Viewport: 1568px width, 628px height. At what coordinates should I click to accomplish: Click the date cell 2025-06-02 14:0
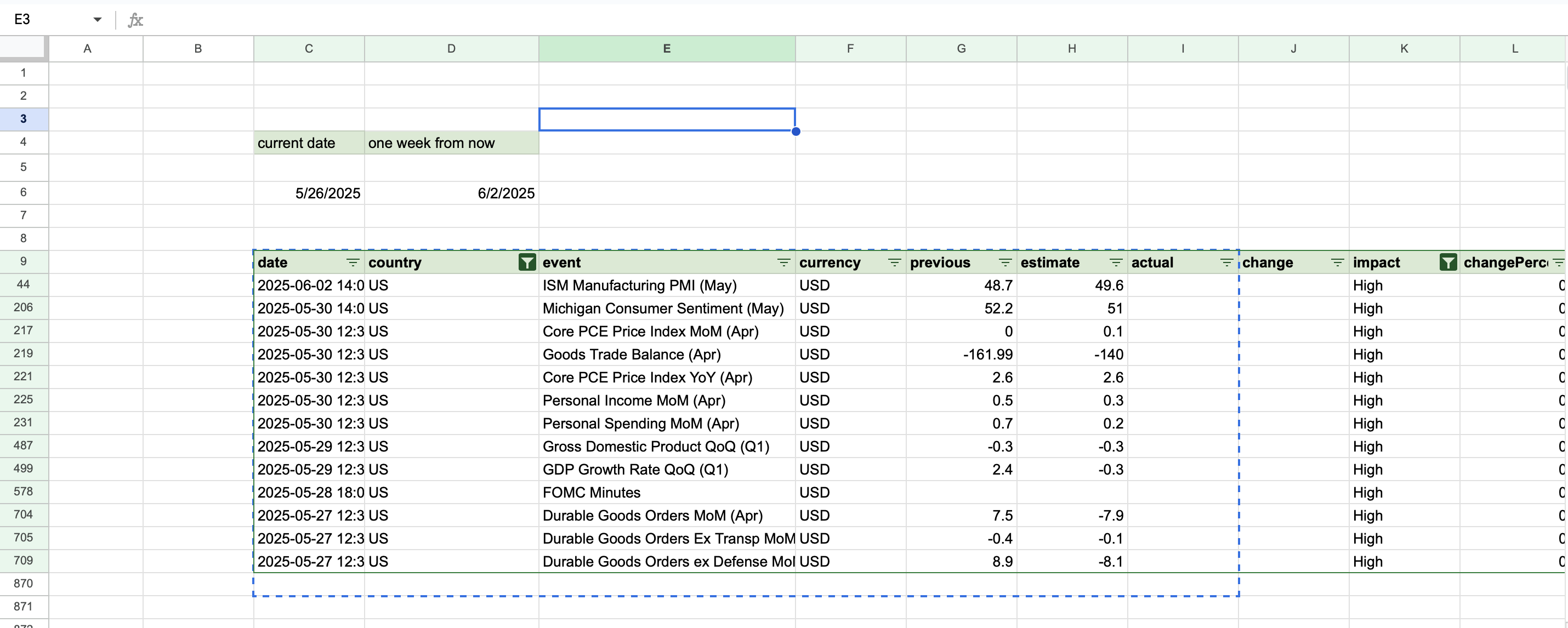point(309,286)
